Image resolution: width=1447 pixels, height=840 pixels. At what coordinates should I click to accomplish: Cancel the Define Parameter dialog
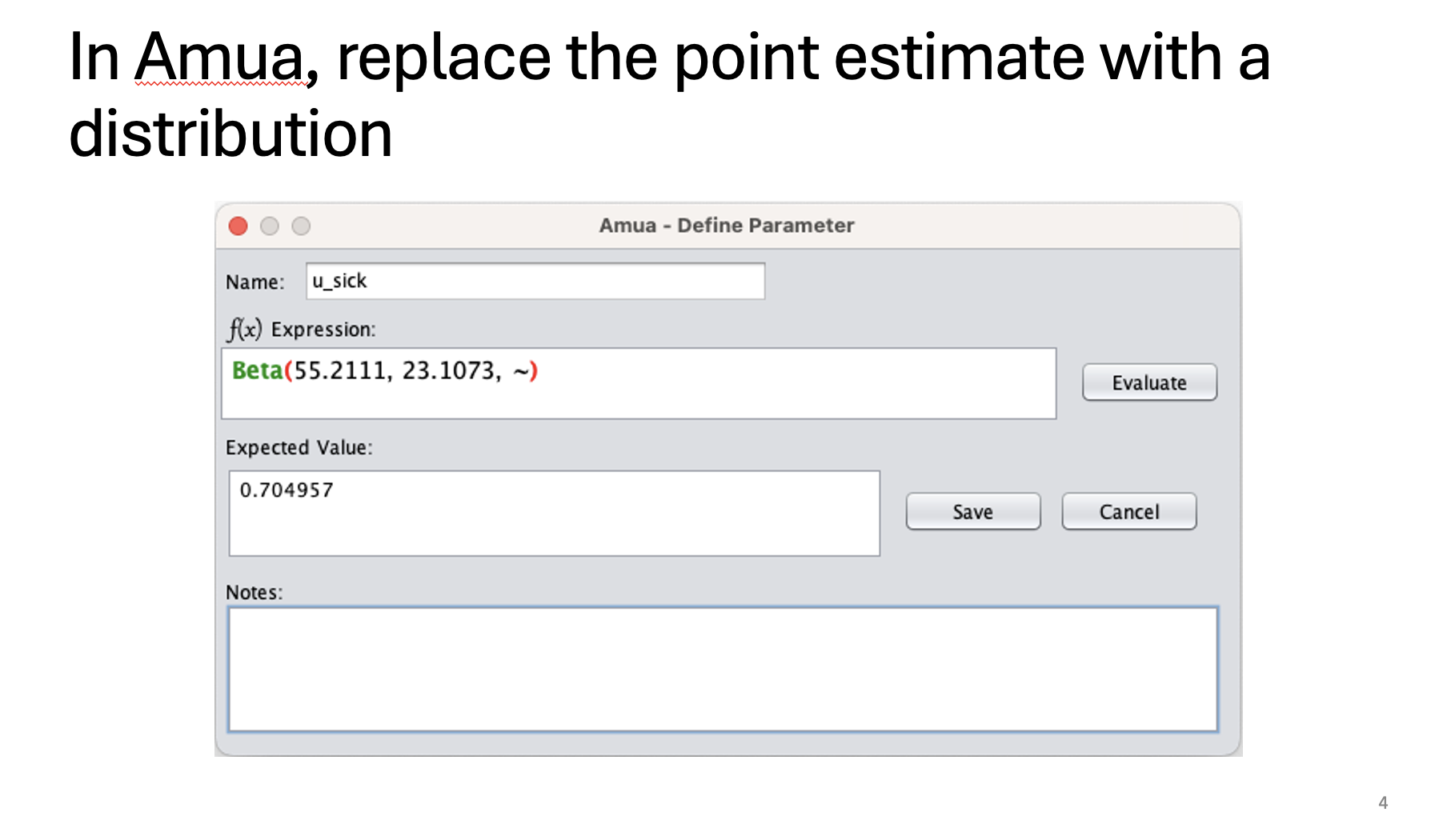[1128, 511]
